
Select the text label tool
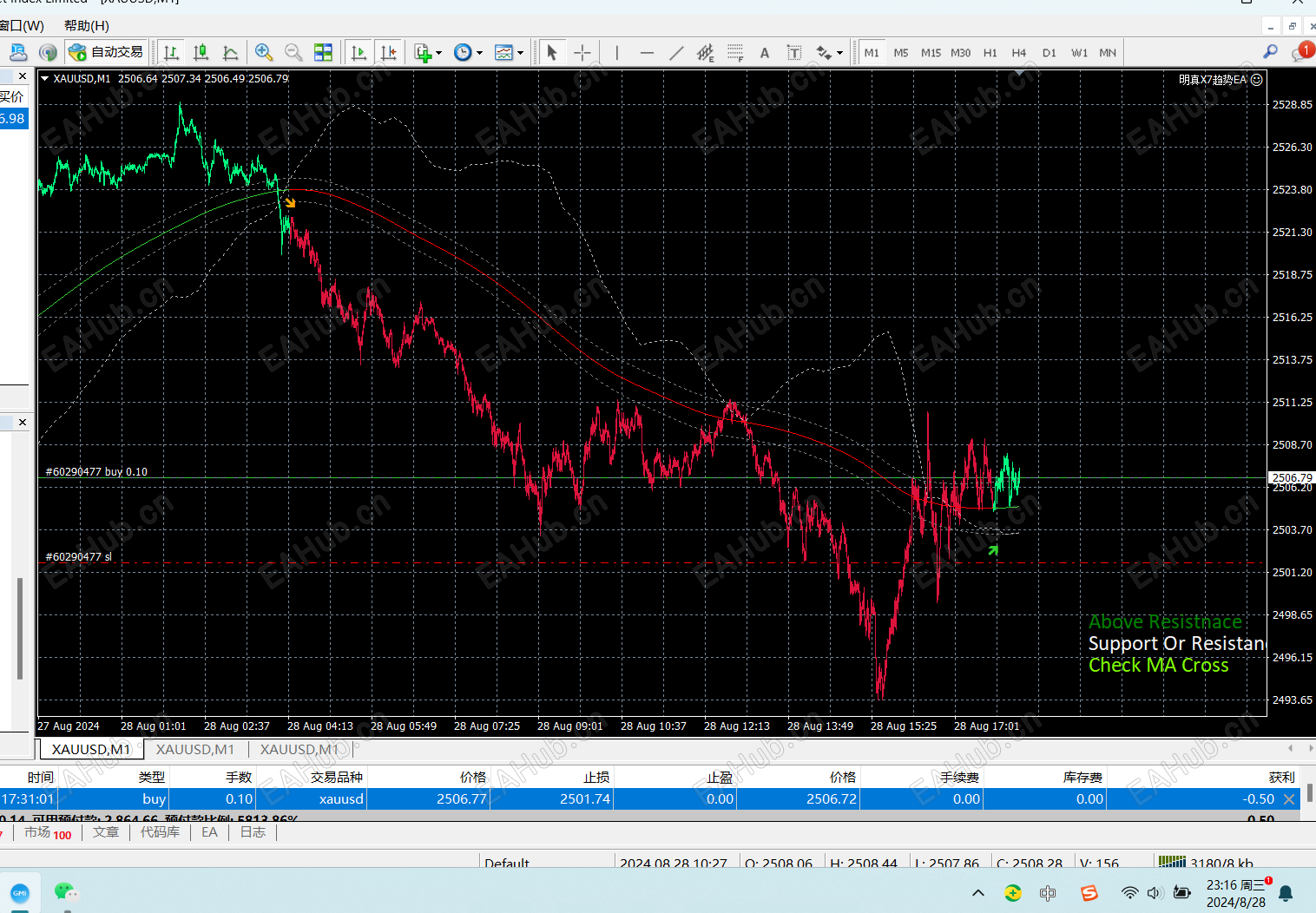[x=793, y=53]
